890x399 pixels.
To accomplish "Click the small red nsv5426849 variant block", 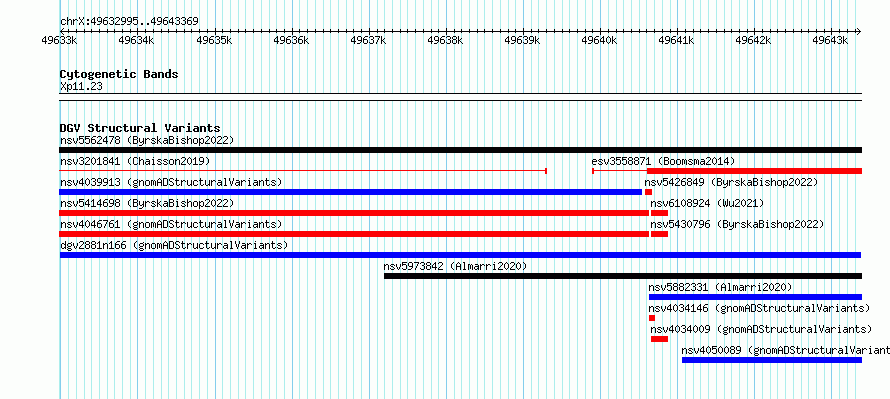I will 648,192.
